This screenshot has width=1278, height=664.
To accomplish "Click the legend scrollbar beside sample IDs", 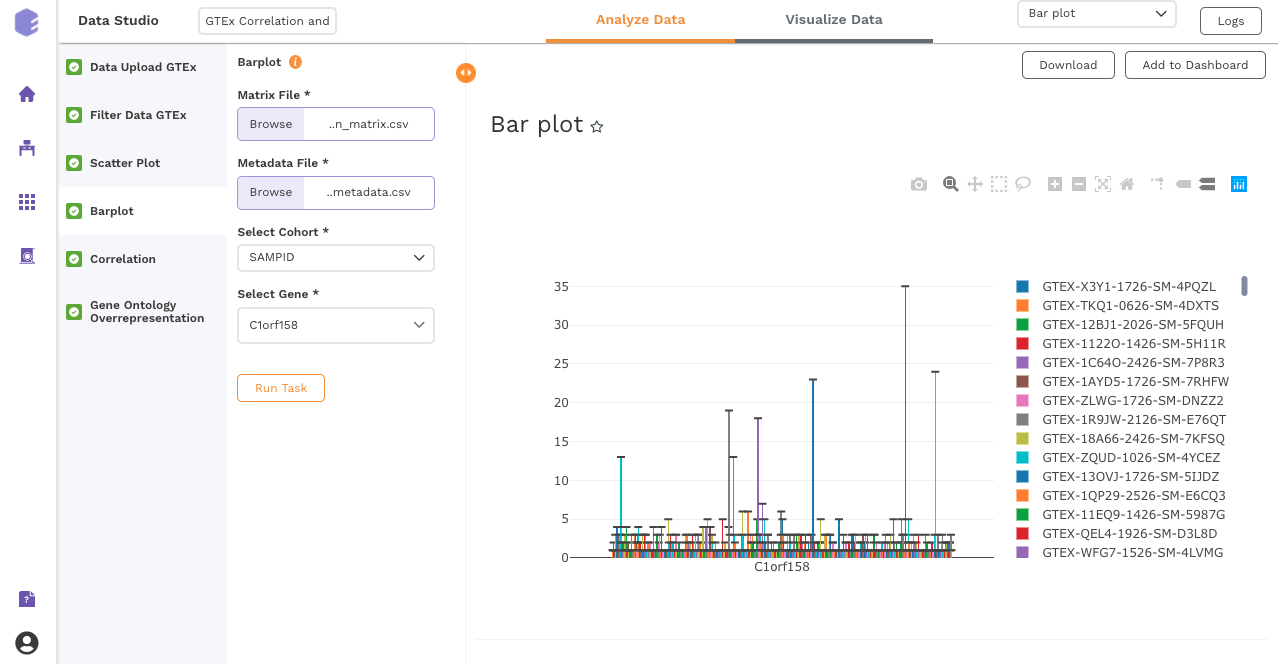I will click(1242, 285).
